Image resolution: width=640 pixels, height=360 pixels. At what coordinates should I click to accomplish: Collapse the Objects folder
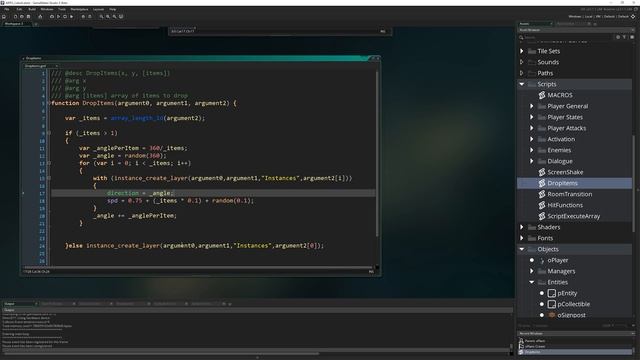[x=522, y=249]
